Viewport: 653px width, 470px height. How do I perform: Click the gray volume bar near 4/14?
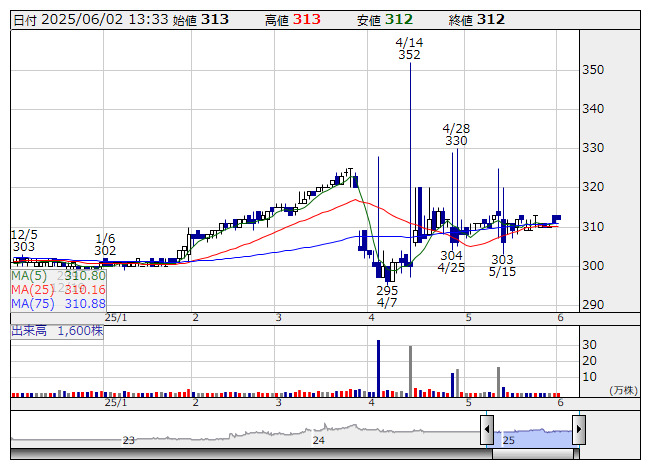(x=410, y=371)
